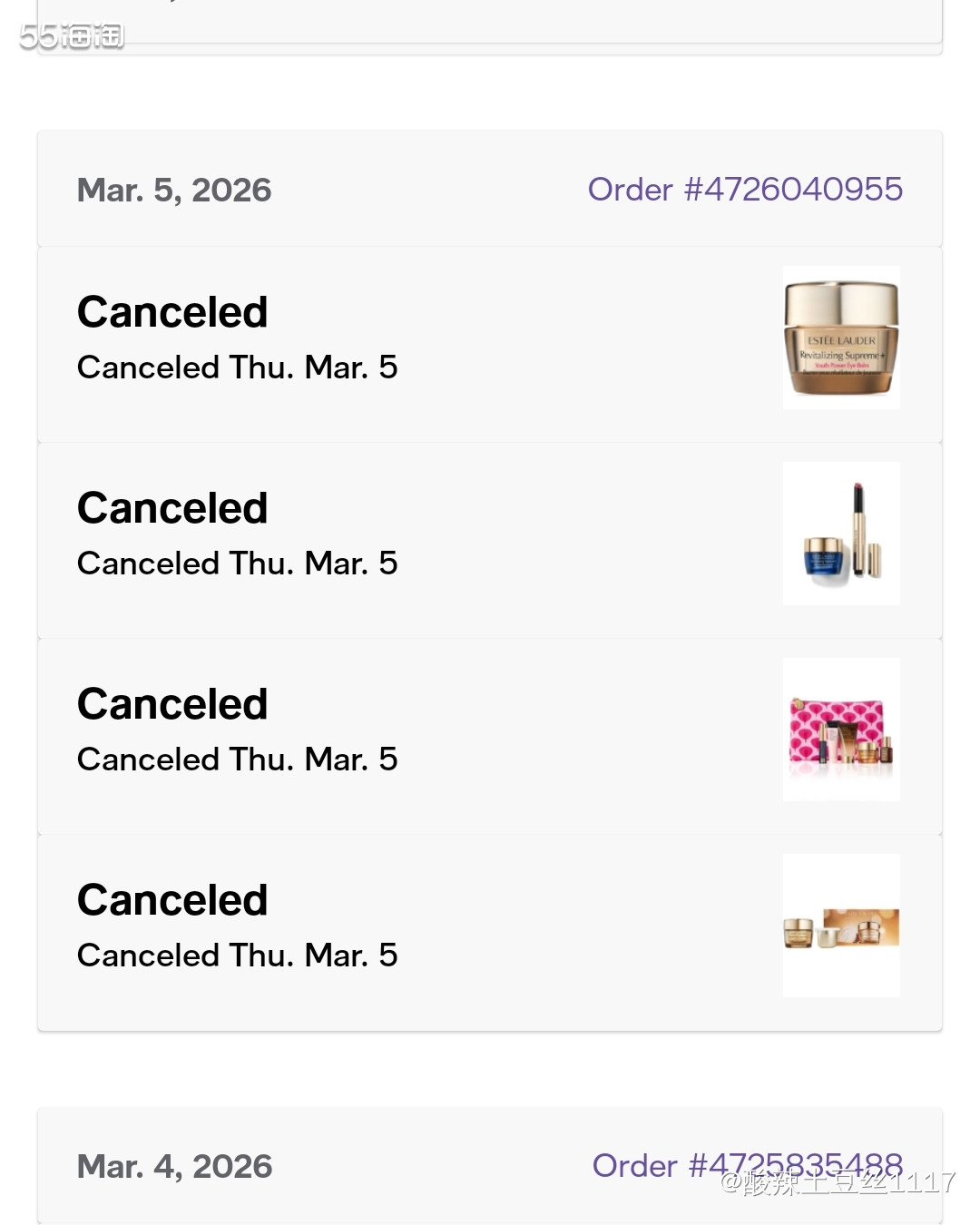This screenshot has width=980, height=1225.
Task: Tap Canceled heading beside the pink bag set
Action: 172,704
